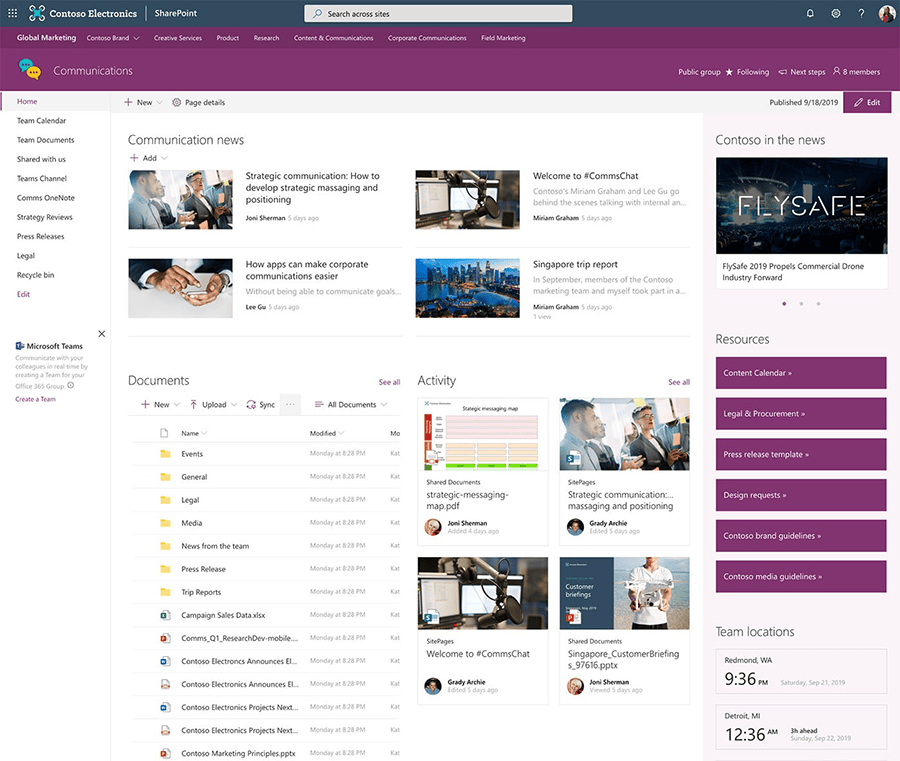Open Press release template resource tile

coord(801,455)
